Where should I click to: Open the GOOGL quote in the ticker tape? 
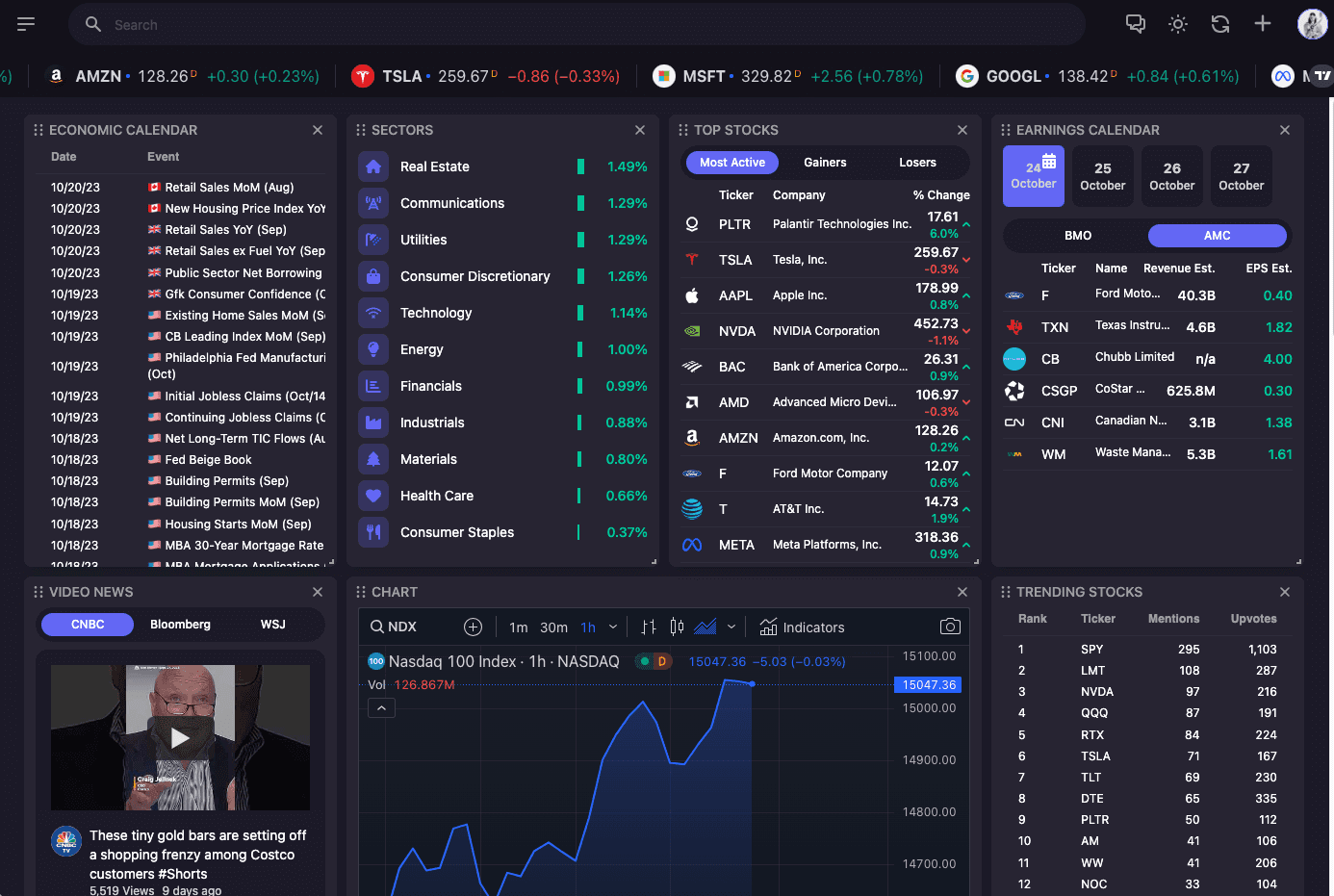coord(1097,76)
